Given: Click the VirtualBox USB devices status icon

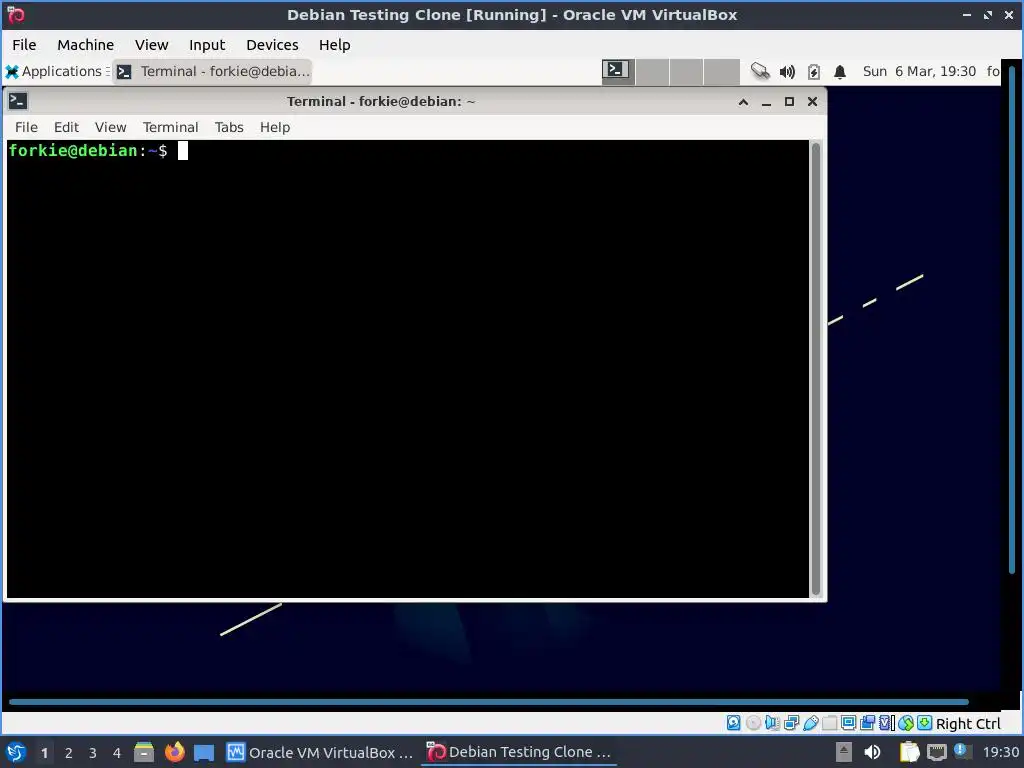Looking at the screenshot, I should pyautogui.click(x=810, y=723).
